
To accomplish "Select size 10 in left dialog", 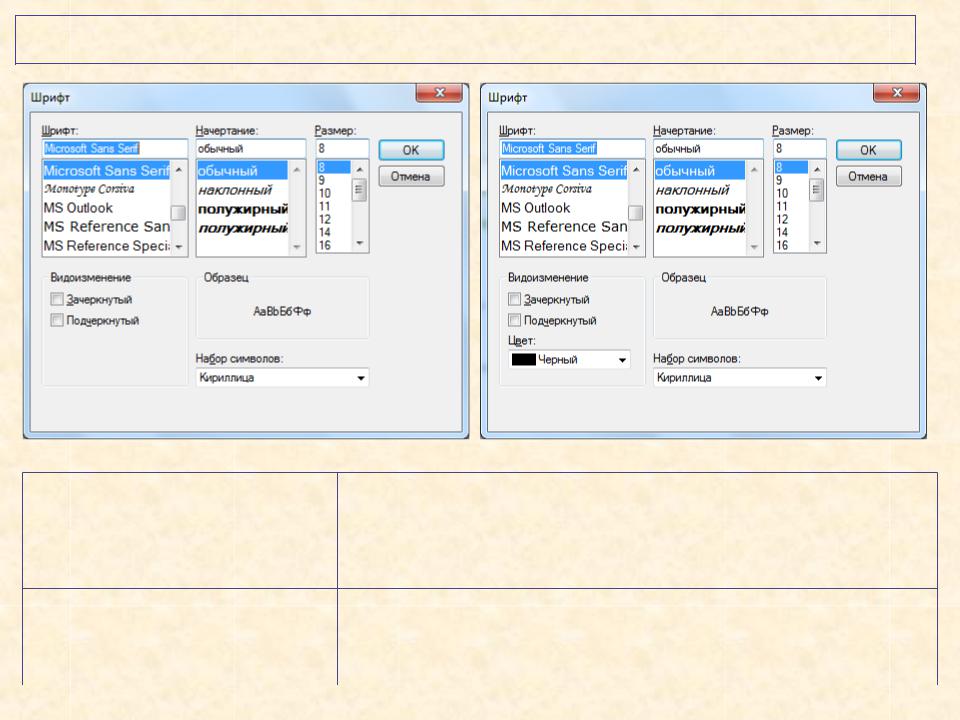I will point(334,193).
